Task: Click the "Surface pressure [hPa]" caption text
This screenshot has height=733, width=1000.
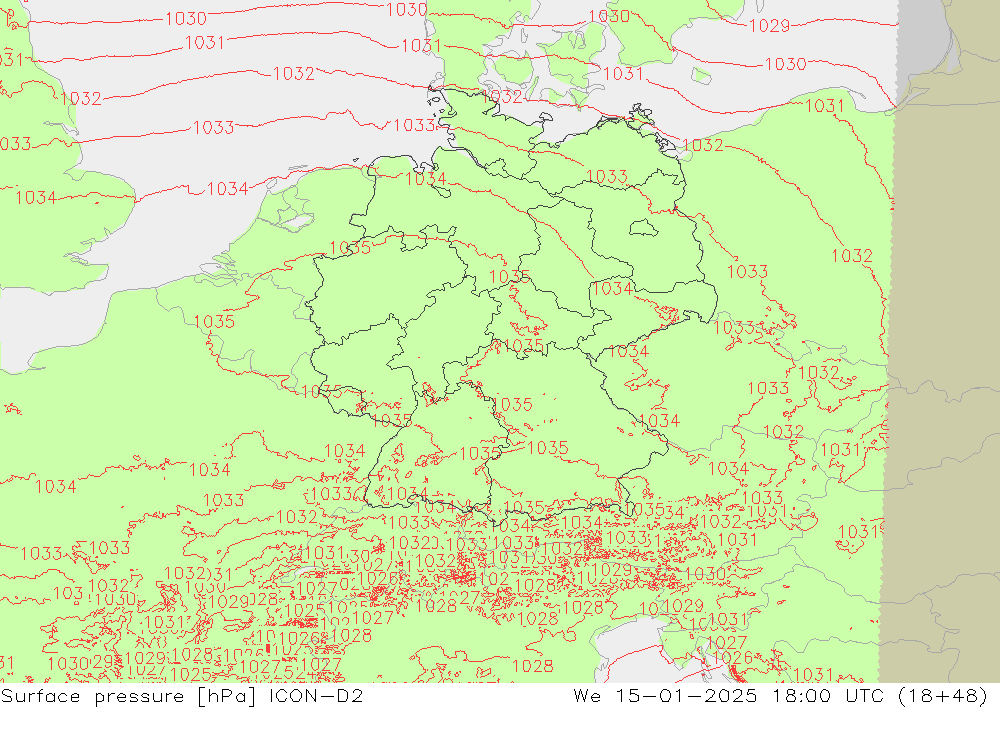Action: [x=129, y=696]
